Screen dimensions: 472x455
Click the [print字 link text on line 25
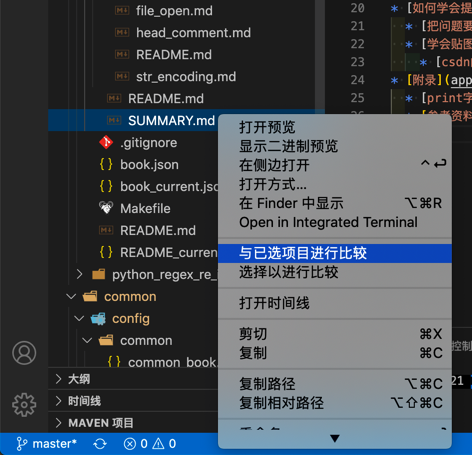pyautogui.click(x=446, y=98)
